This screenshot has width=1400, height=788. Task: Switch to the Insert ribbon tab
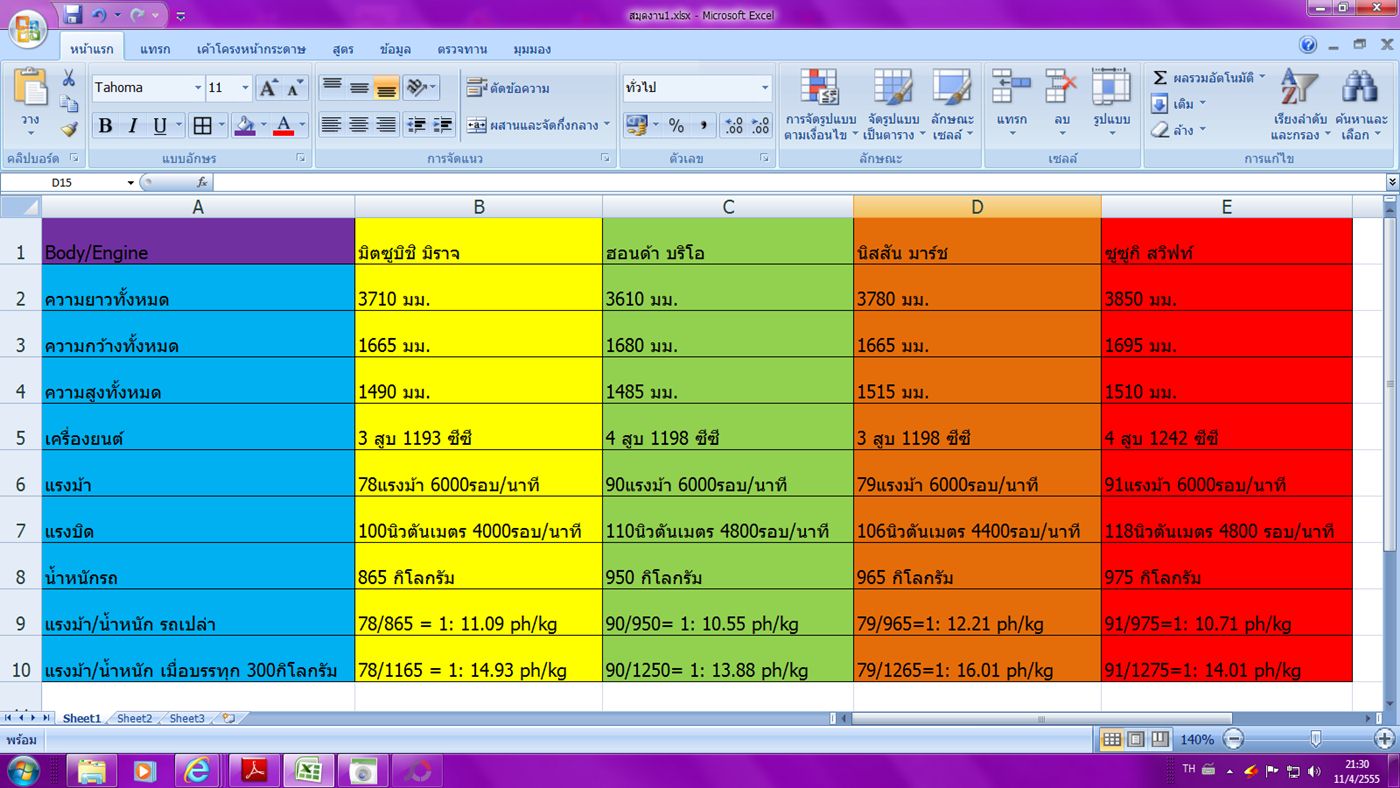155,49
